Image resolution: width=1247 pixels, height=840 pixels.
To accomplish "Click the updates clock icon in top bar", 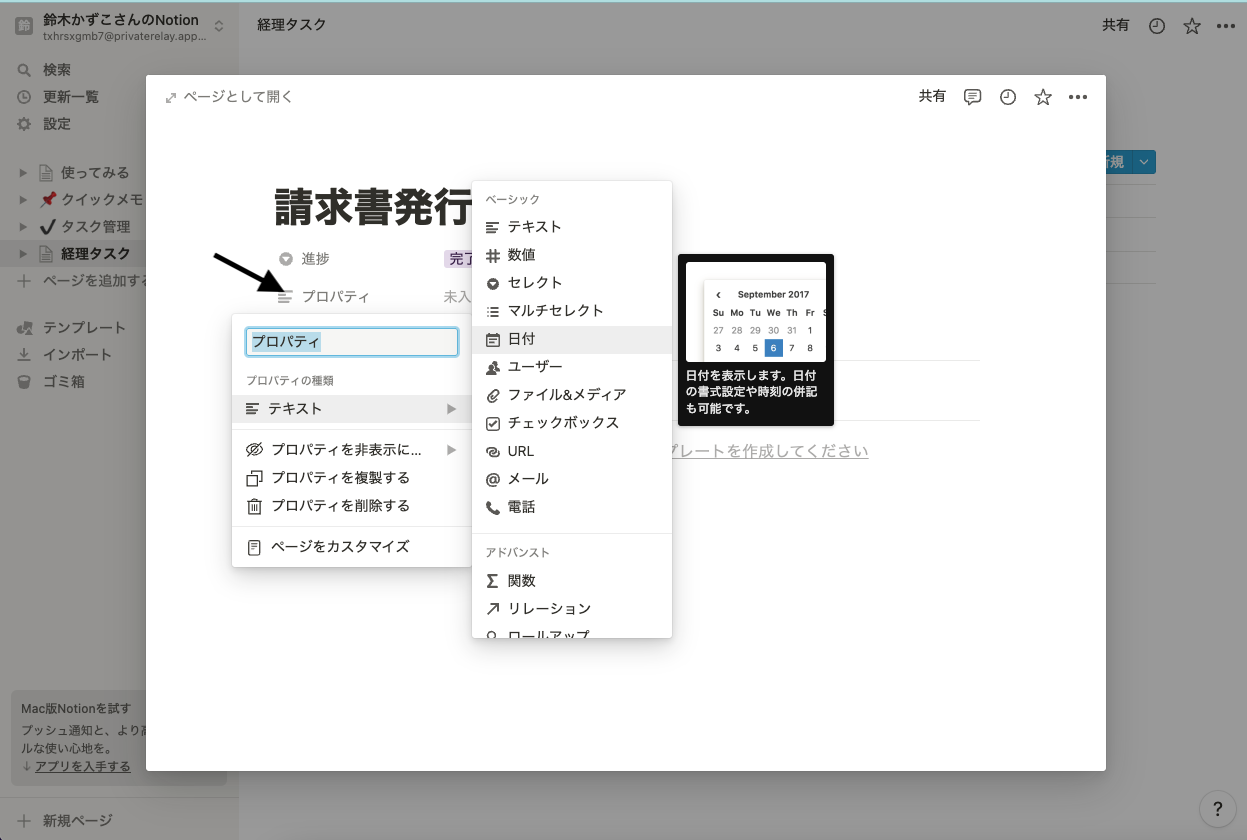I will tap(1157, 27).
